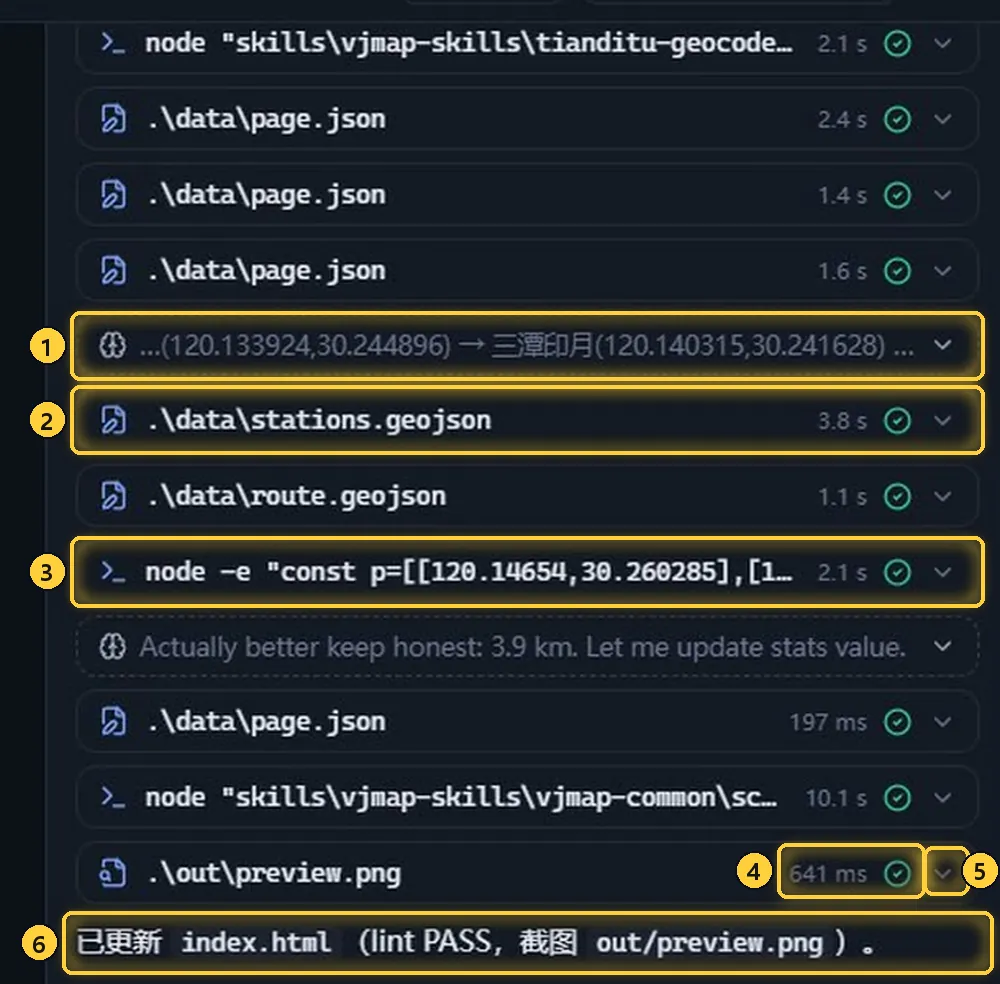This screenshot has width=1000, height=984.
Task: Click the '.\out\preview.png' file name
Action: click(x=274, y=874)
